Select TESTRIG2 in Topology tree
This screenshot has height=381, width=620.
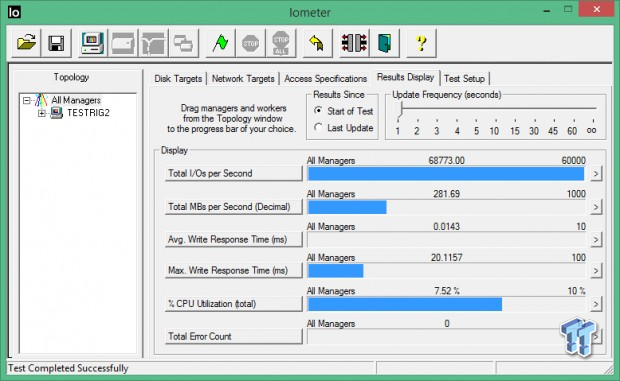[x=88, y=113]
